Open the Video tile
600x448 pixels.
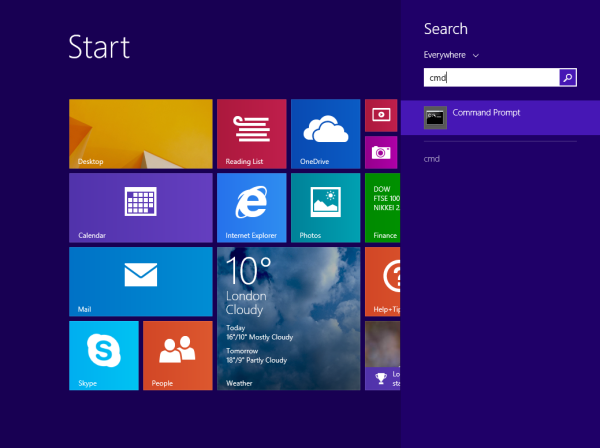coord(381,115)
